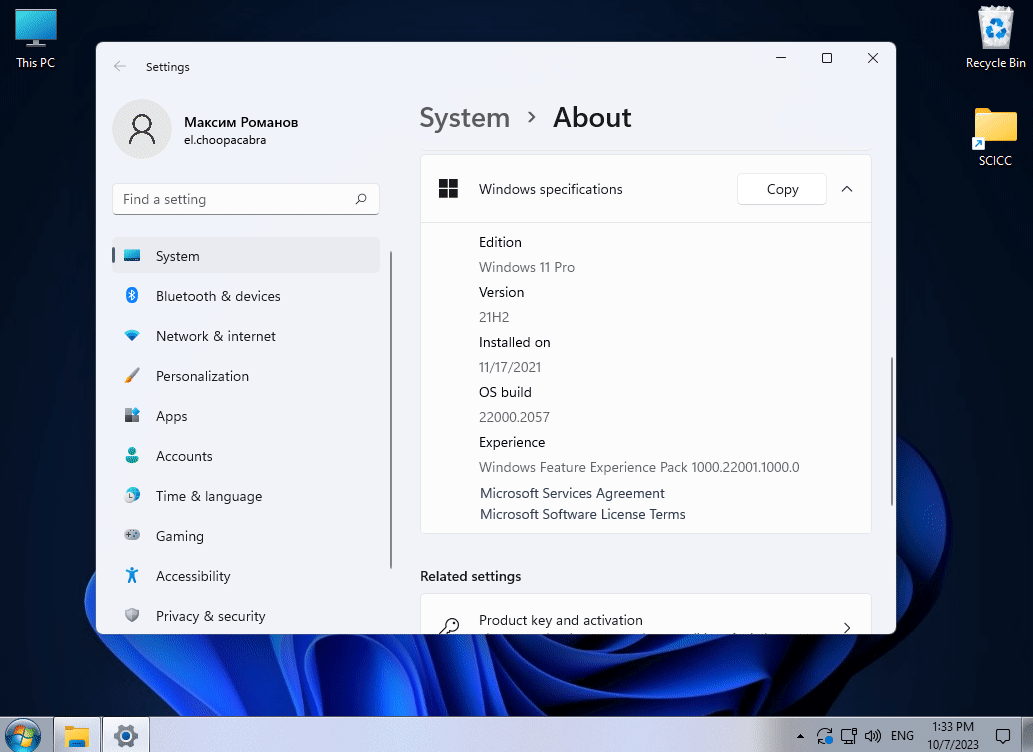Click the System monitor icon in sidebar
The image size is (1033, 752).
pos(132,256)
